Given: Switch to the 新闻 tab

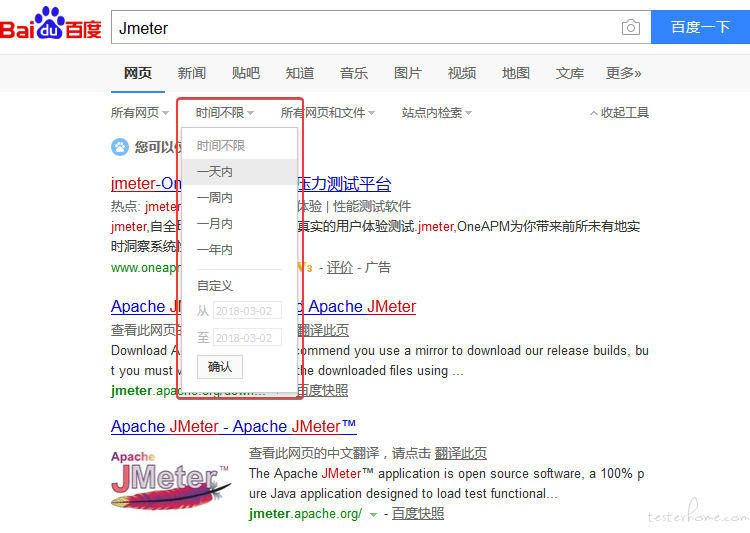Looking at the screenshot, I should point(192,73).
